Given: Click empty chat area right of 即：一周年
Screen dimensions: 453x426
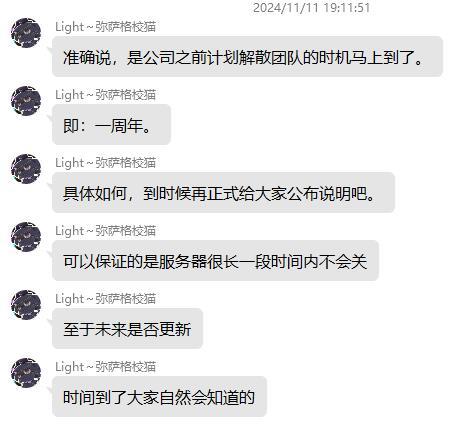Looking at the screenshot, I should tap(310, 125).
